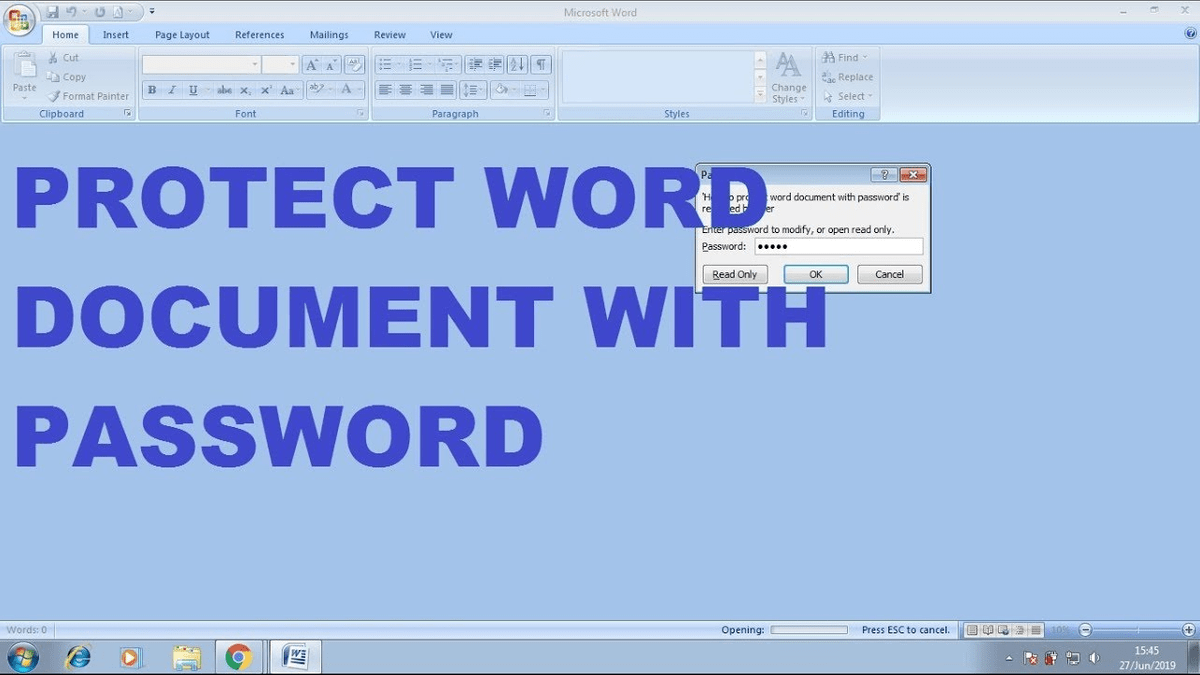Click the Font Color button
Viewport: 1200px width, 675px height.
[350, 90]
